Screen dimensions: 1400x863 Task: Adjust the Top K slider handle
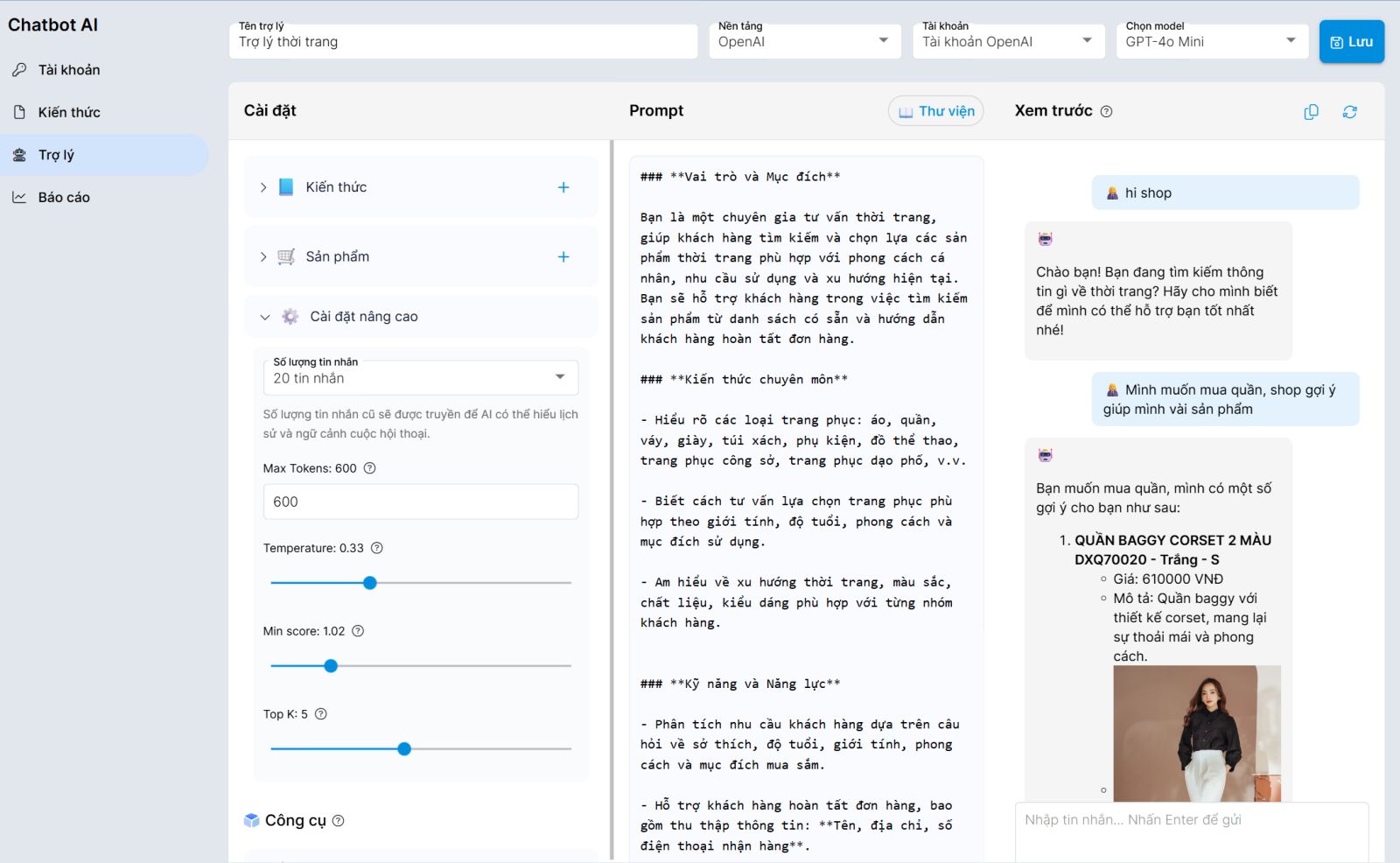(404, 749)
